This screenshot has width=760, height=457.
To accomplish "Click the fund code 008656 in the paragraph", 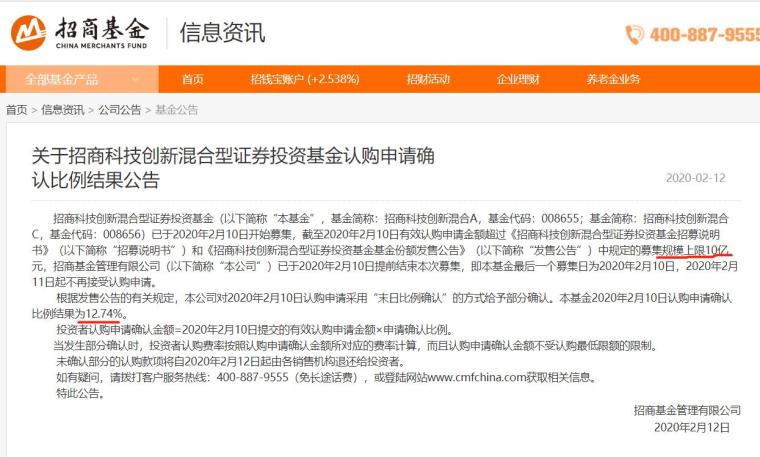I will pyautogui.click(x=124, y=235).
